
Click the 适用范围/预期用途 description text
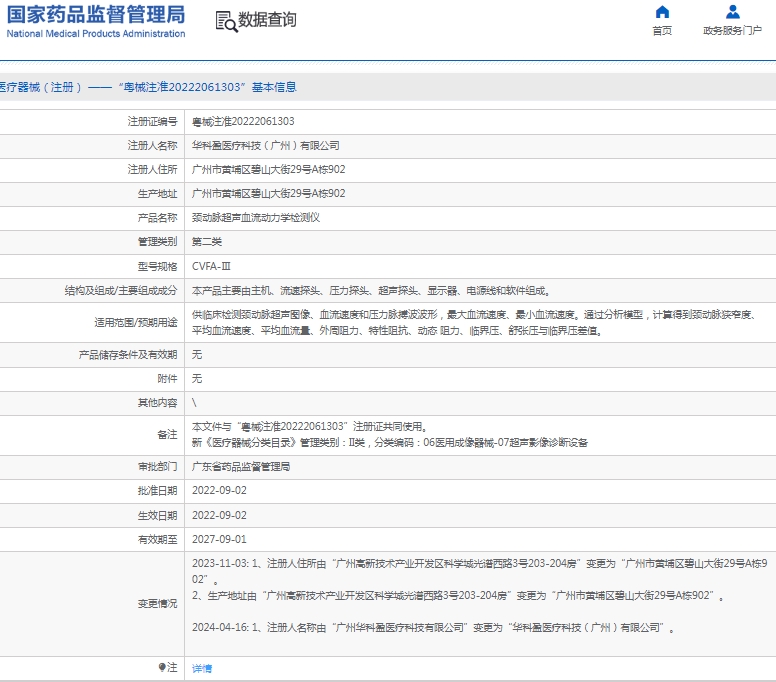[x=474, y=322]
